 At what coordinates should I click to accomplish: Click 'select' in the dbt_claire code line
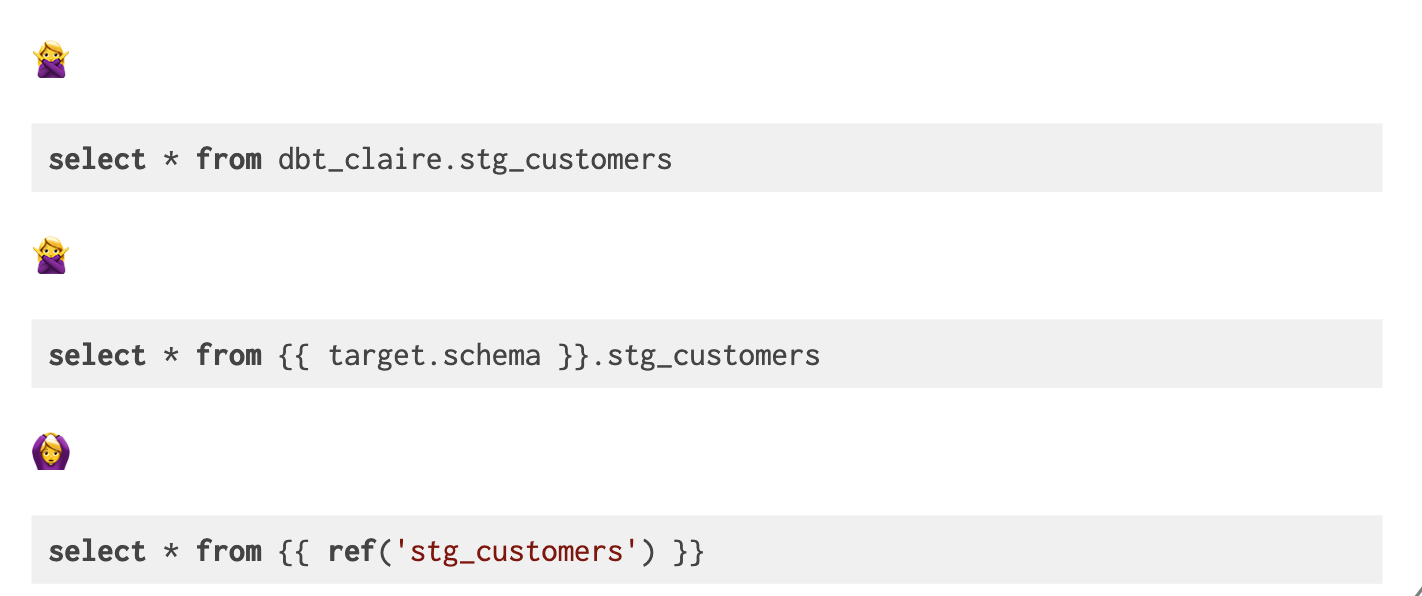pos(97,159)
